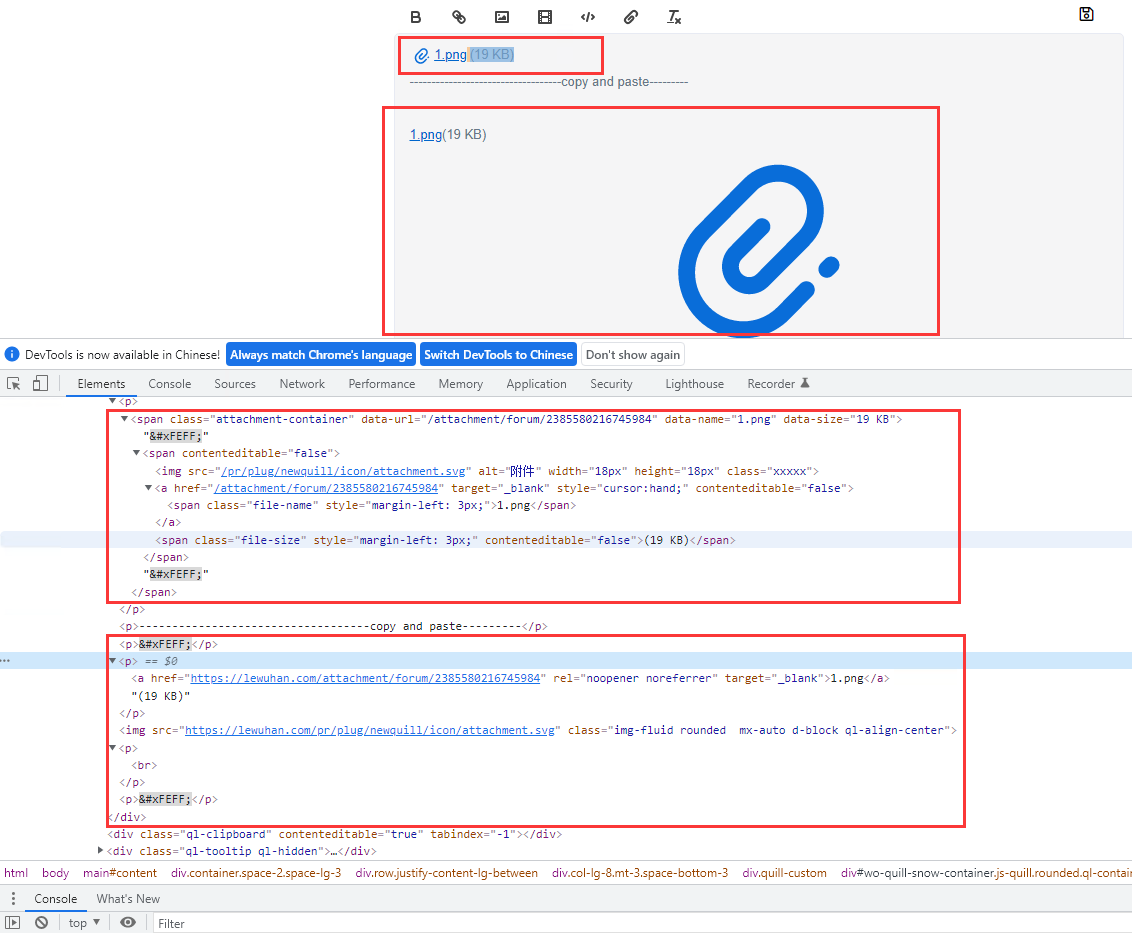Click the ellipsis beside the selected DOM node
Image resolution: width=1132 pixels, height=933 pixels.
6,661
